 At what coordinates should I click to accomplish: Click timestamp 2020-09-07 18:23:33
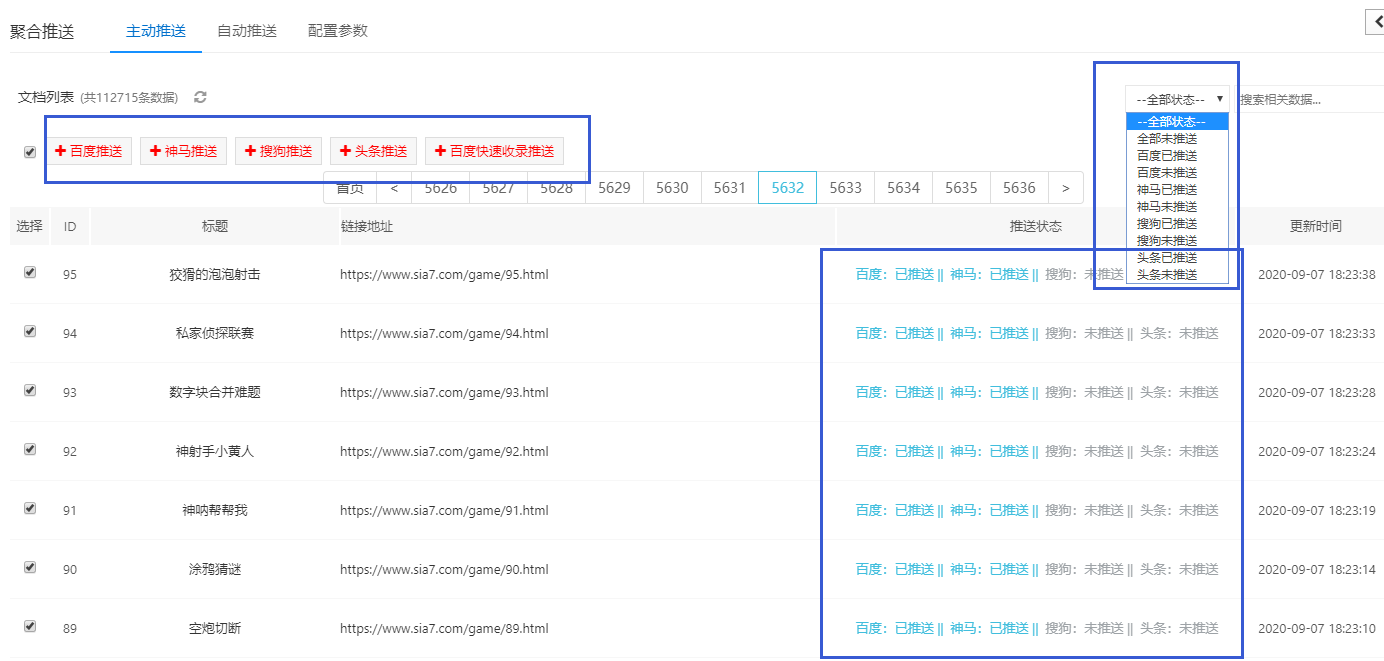pyautogui.click(x=1317, y=333)
